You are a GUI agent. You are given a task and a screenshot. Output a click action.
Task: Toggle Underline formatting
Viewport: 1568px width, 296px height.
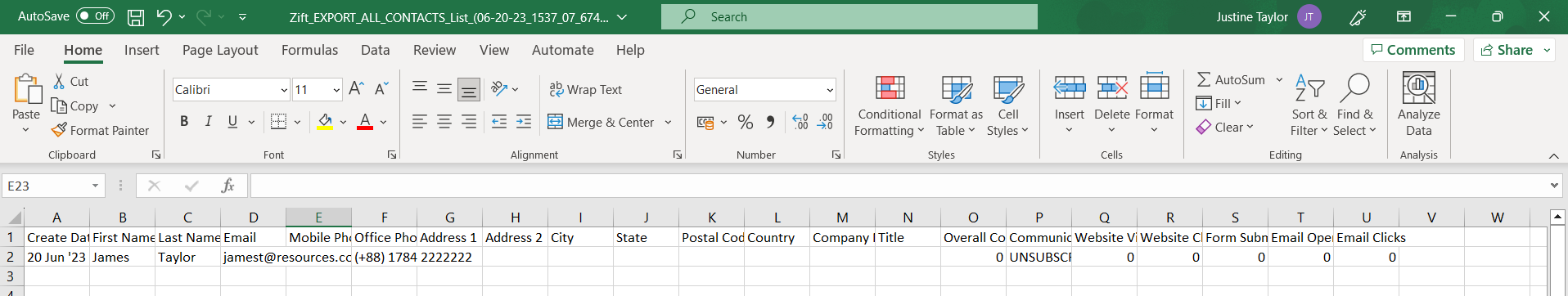[232, 122]
